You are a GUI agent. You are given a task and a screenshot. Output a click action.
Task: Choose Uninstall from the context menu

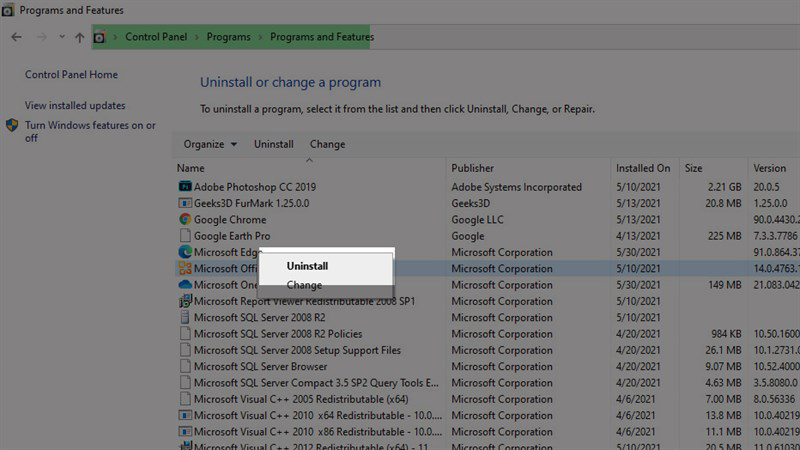pos(307,266)
